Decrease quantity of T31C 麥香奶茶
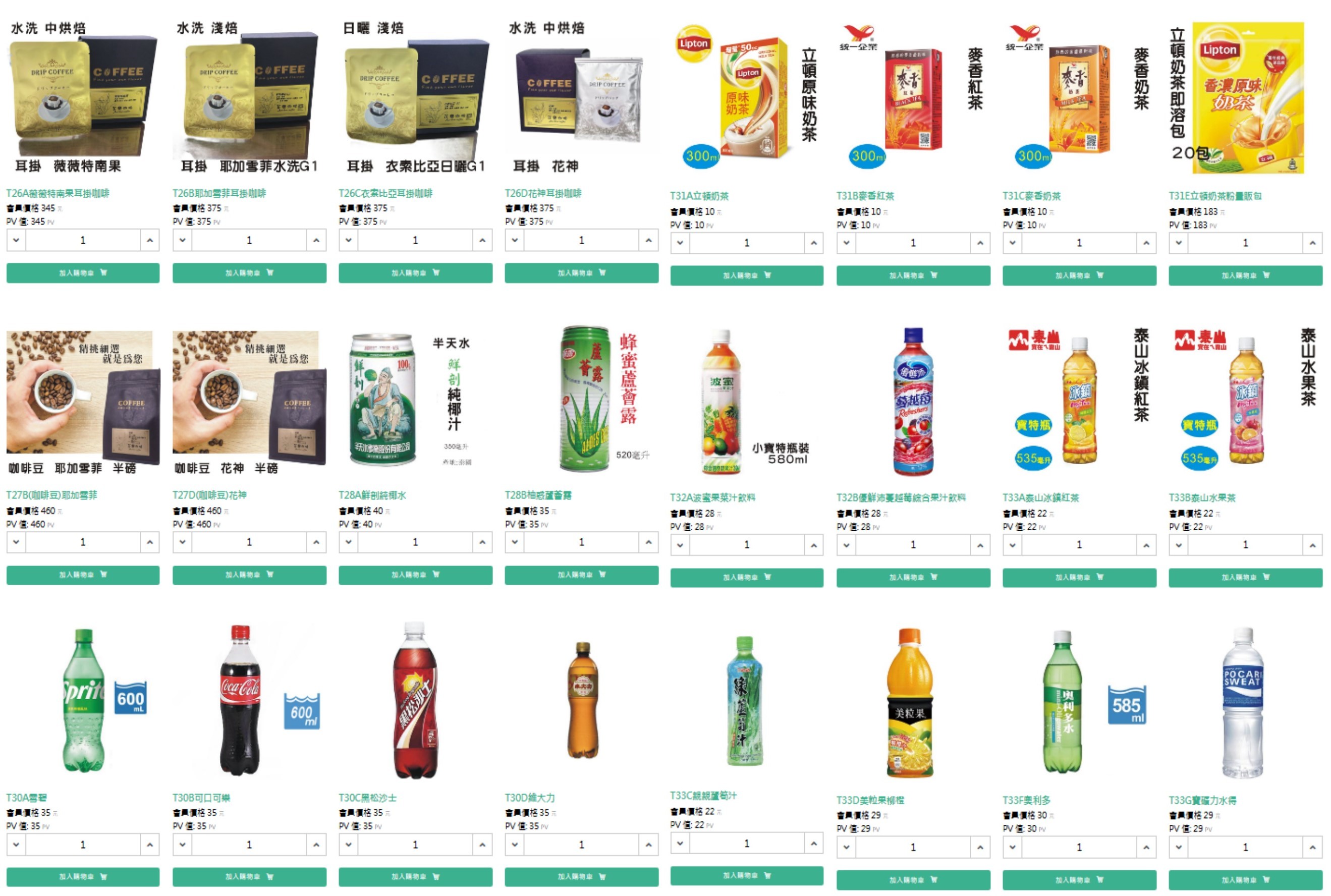Screen dimensions: 1331x896 pos(1013,244)
